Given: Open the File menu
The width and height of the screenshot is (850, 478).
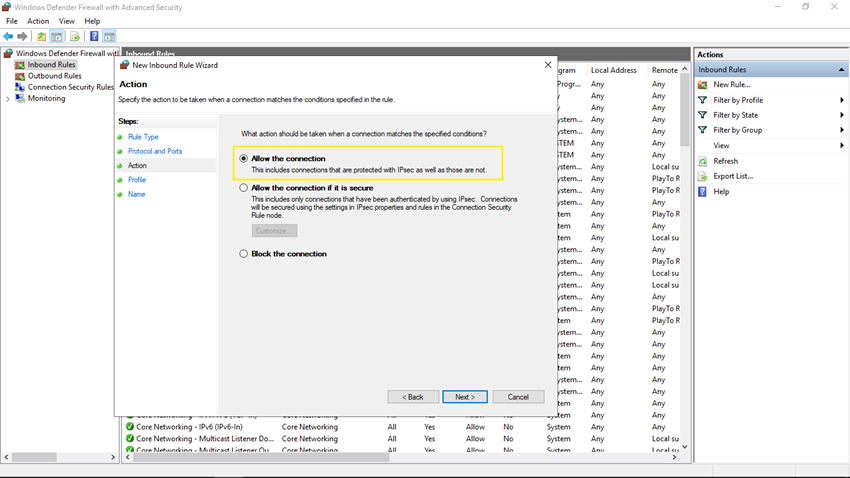Looking at the screenshot, I should 11,21.
